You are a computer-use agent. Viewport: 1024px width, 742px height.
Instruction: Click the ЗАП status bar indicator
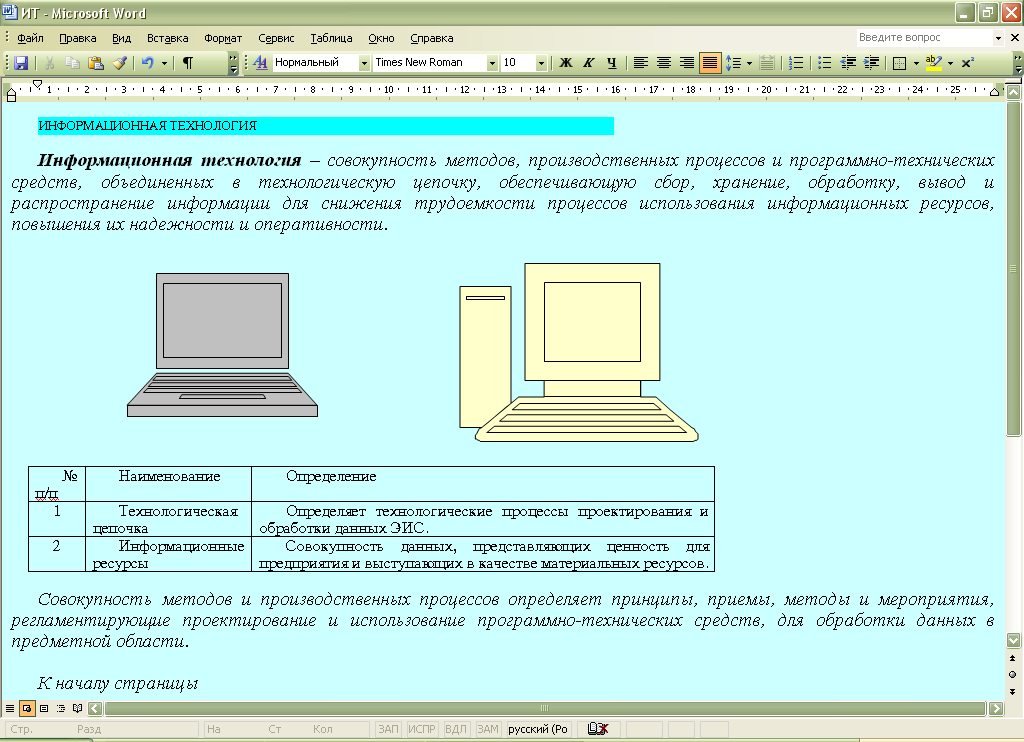pos(388,729)
